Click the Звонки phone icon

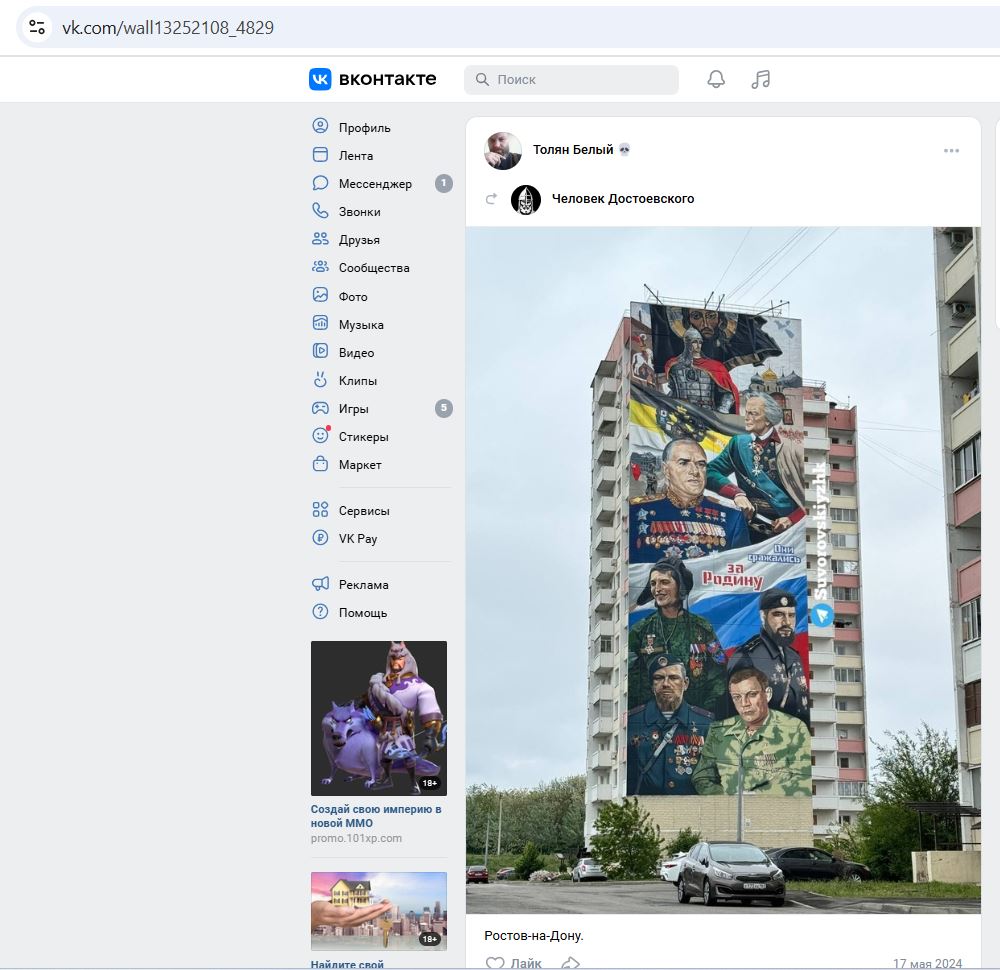point(320,211)
